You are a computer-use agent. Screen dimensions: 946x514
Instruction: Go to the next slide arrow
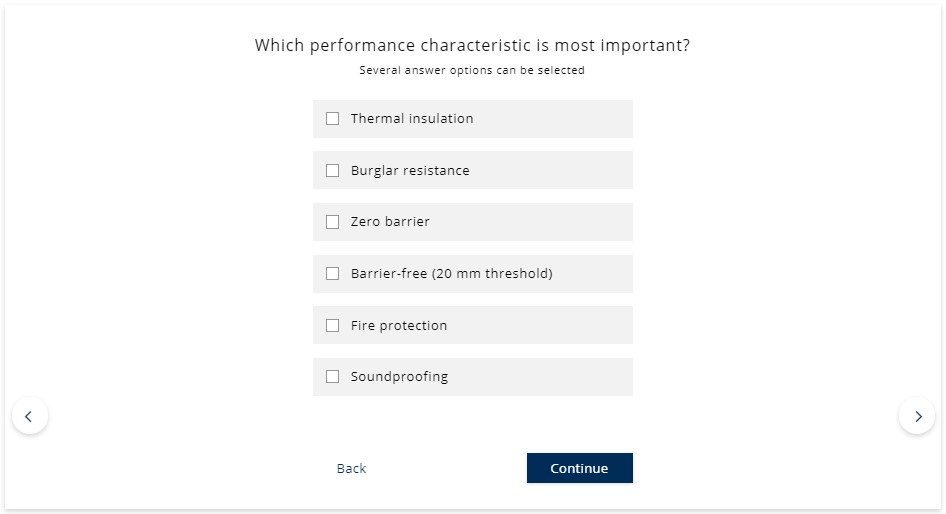(x=917, y=416)
